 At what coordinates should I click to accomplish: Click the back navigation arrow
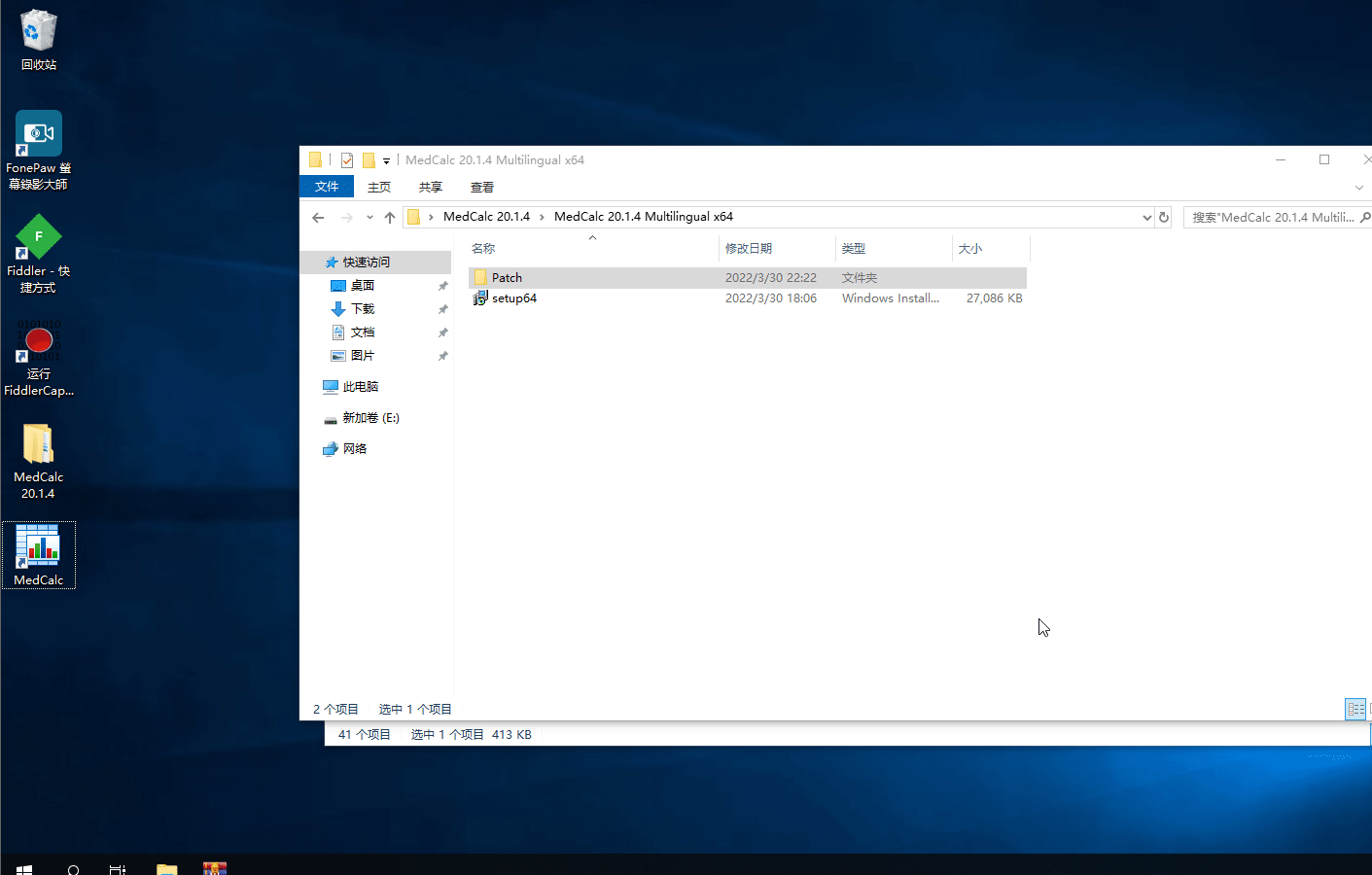318,217
